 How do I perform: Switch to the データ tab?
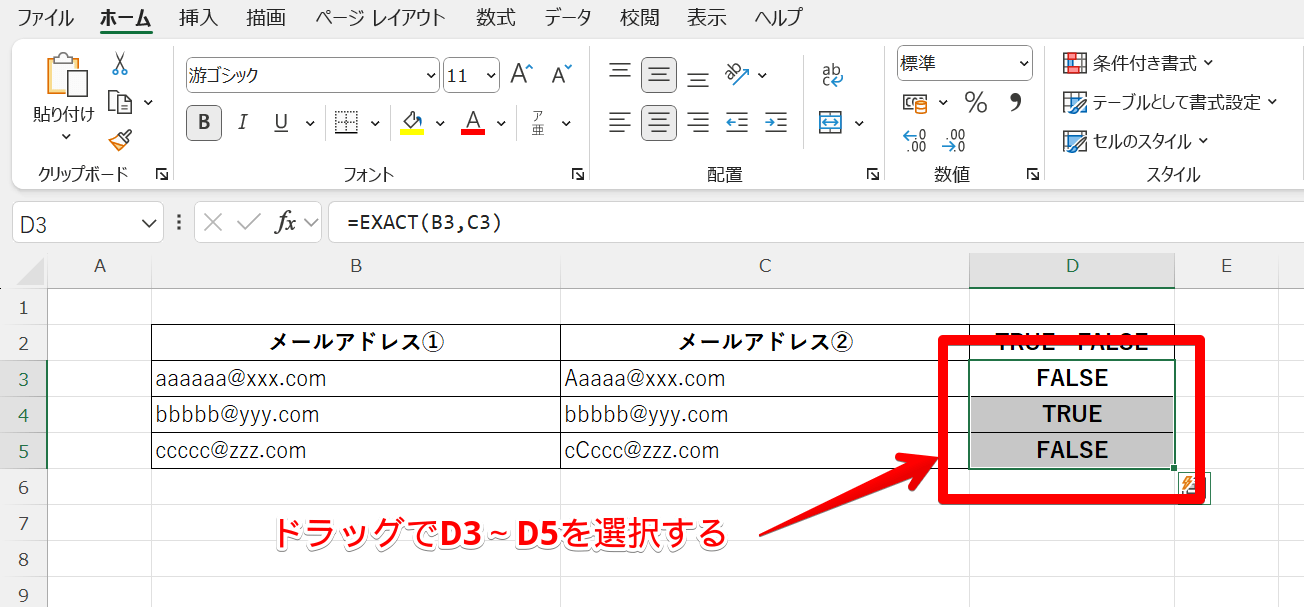[568, 17]
